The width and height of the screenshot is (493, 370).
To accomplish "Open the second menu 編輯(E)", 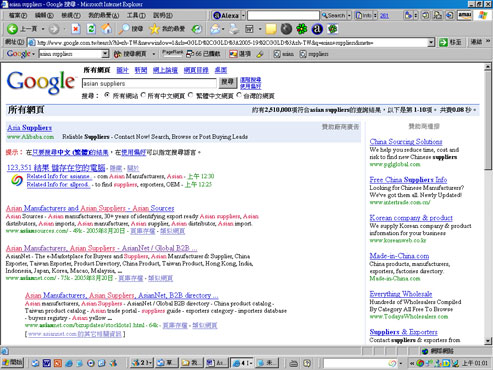I will pyautogui.click(x=44, y=15).
